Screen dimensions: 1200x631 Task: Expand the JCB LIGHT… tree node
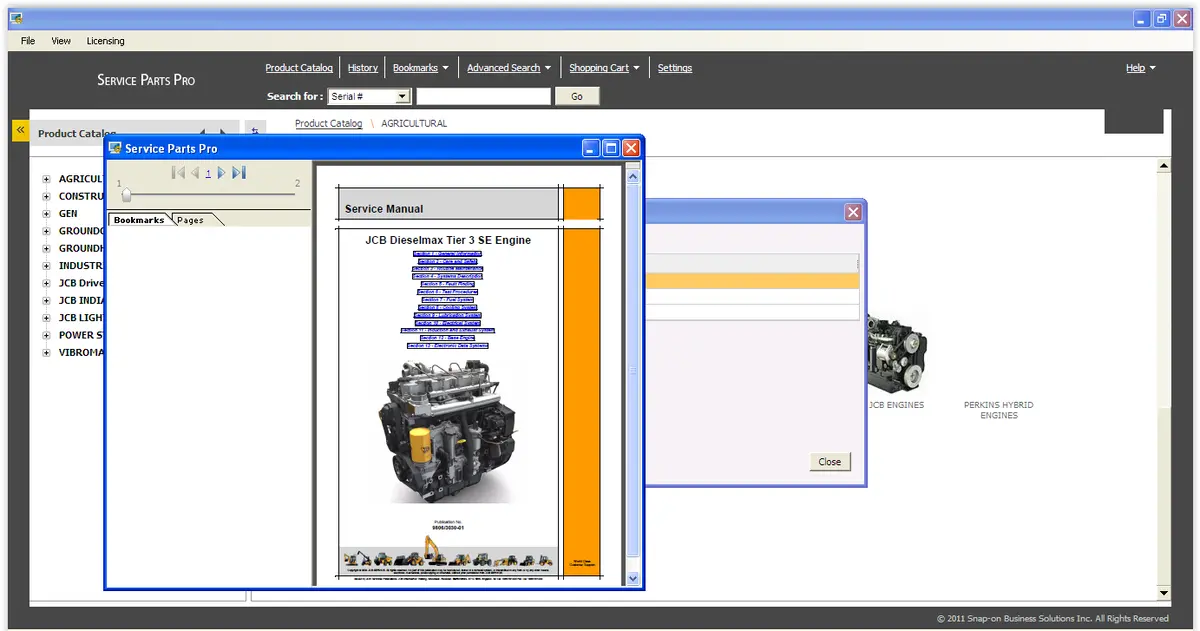click(x=46, y=318)
